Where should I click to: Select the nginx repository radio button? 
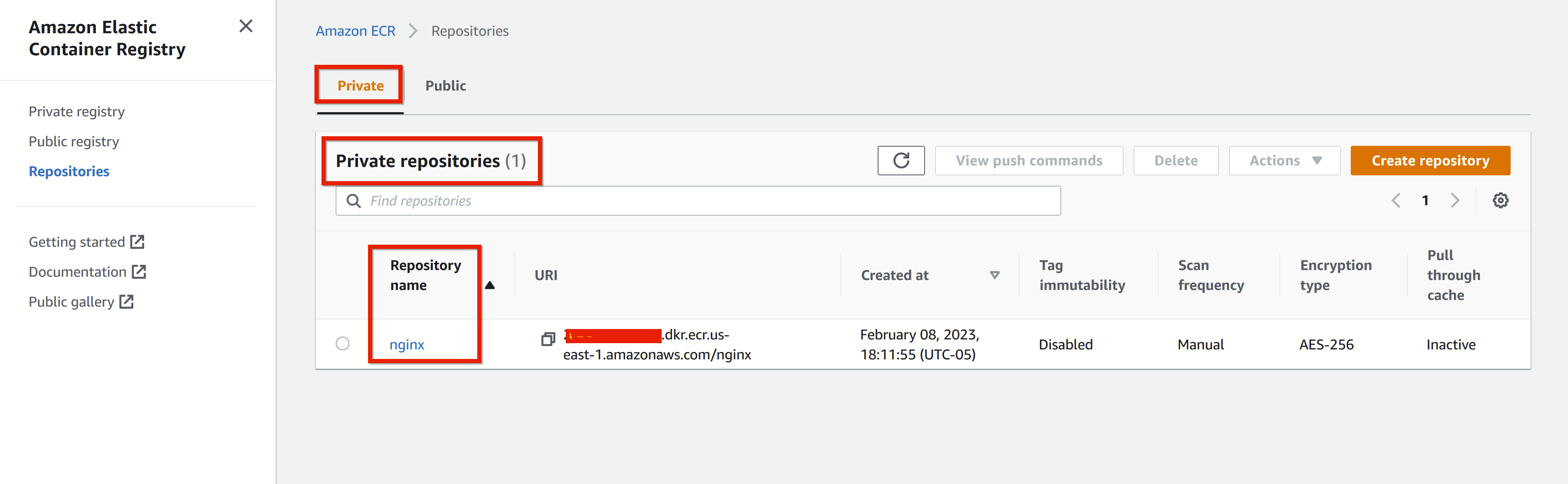pyautogui.click(x=343, y=344)
